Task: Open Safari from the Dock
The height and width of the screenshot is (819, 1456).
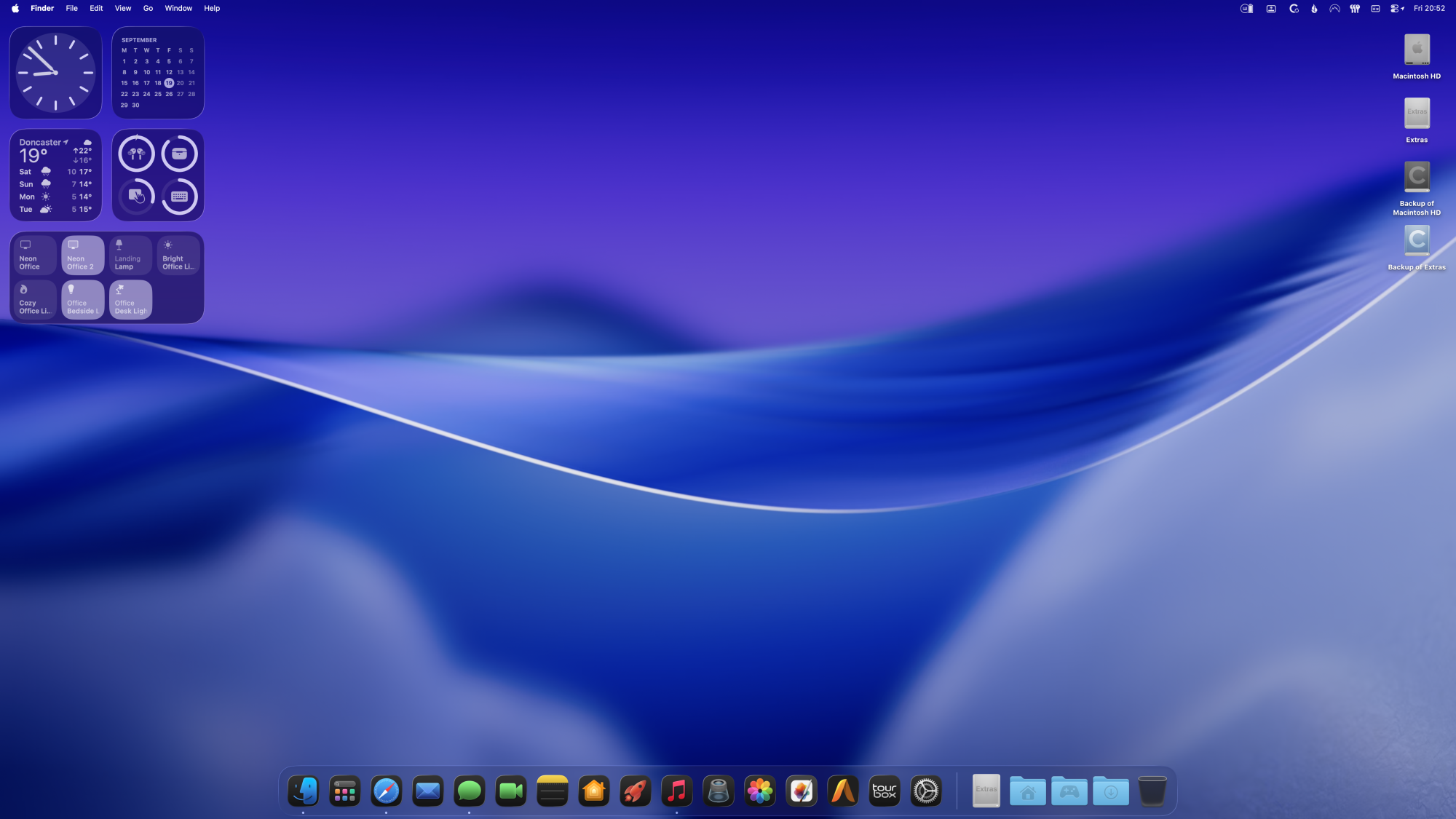Action: 386,791
